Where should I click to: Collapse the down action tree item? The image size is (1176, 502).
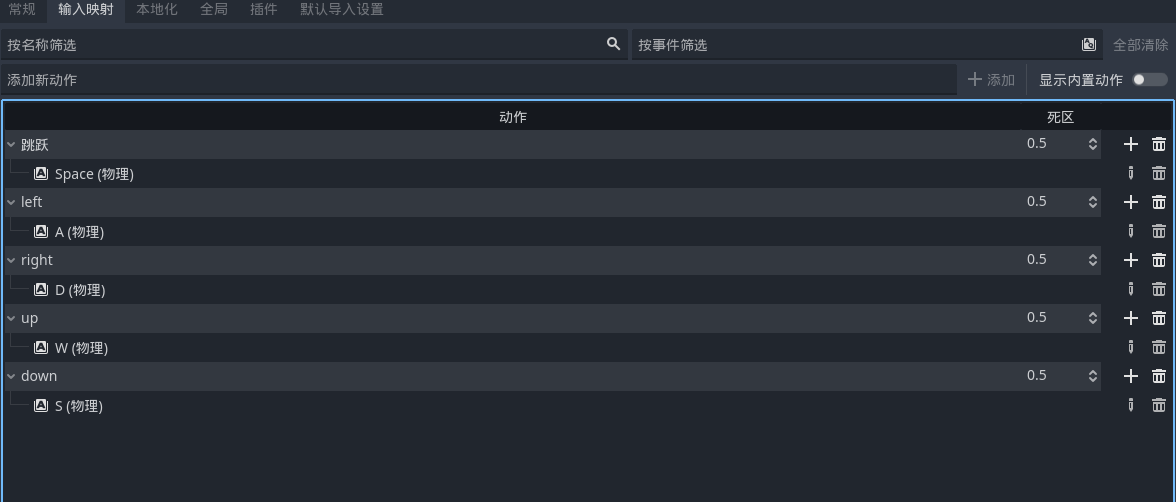click(x=11, y=376)
